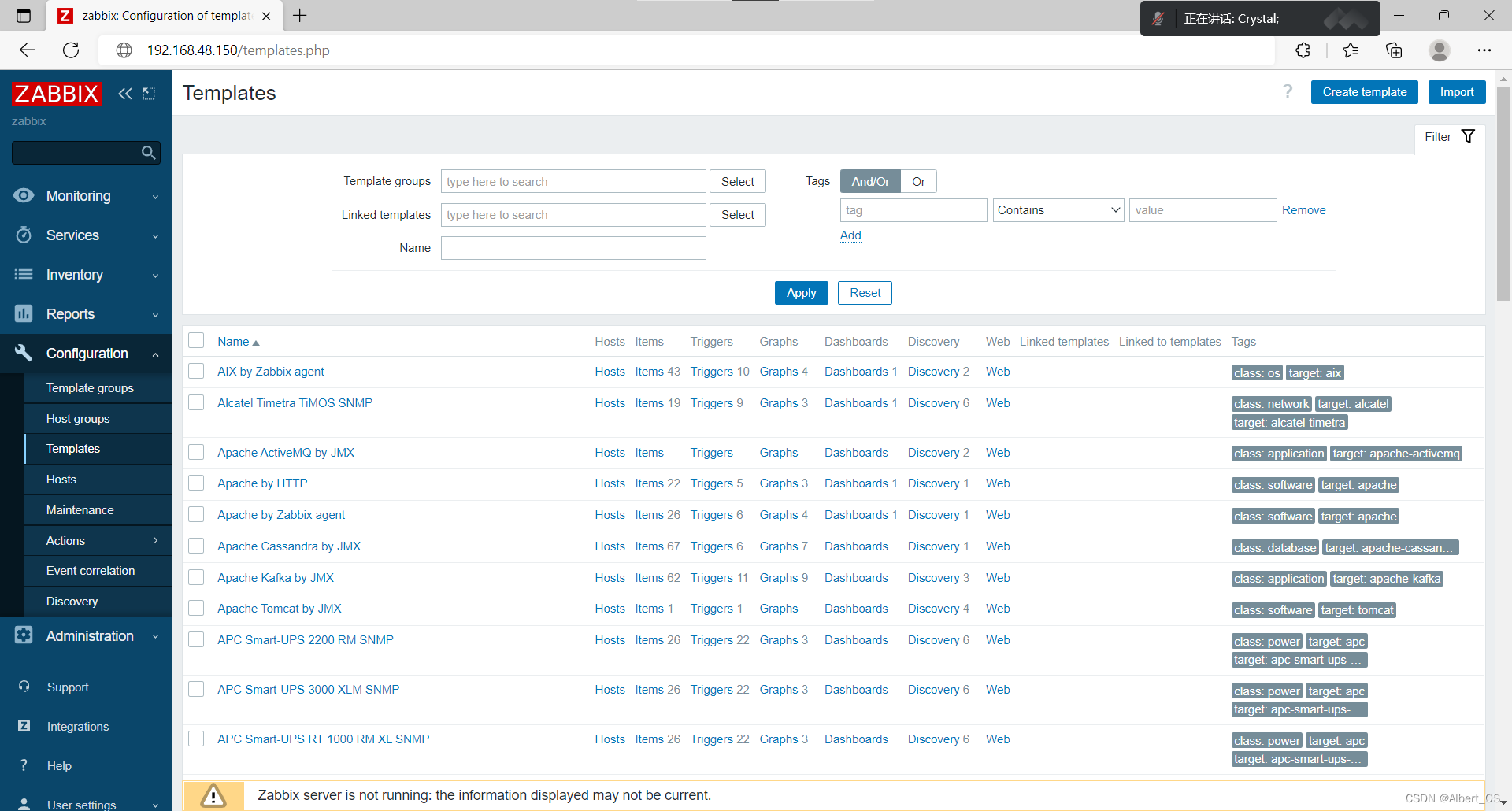
Task: Sort templates by Name column header
Action: coord(239,342)
